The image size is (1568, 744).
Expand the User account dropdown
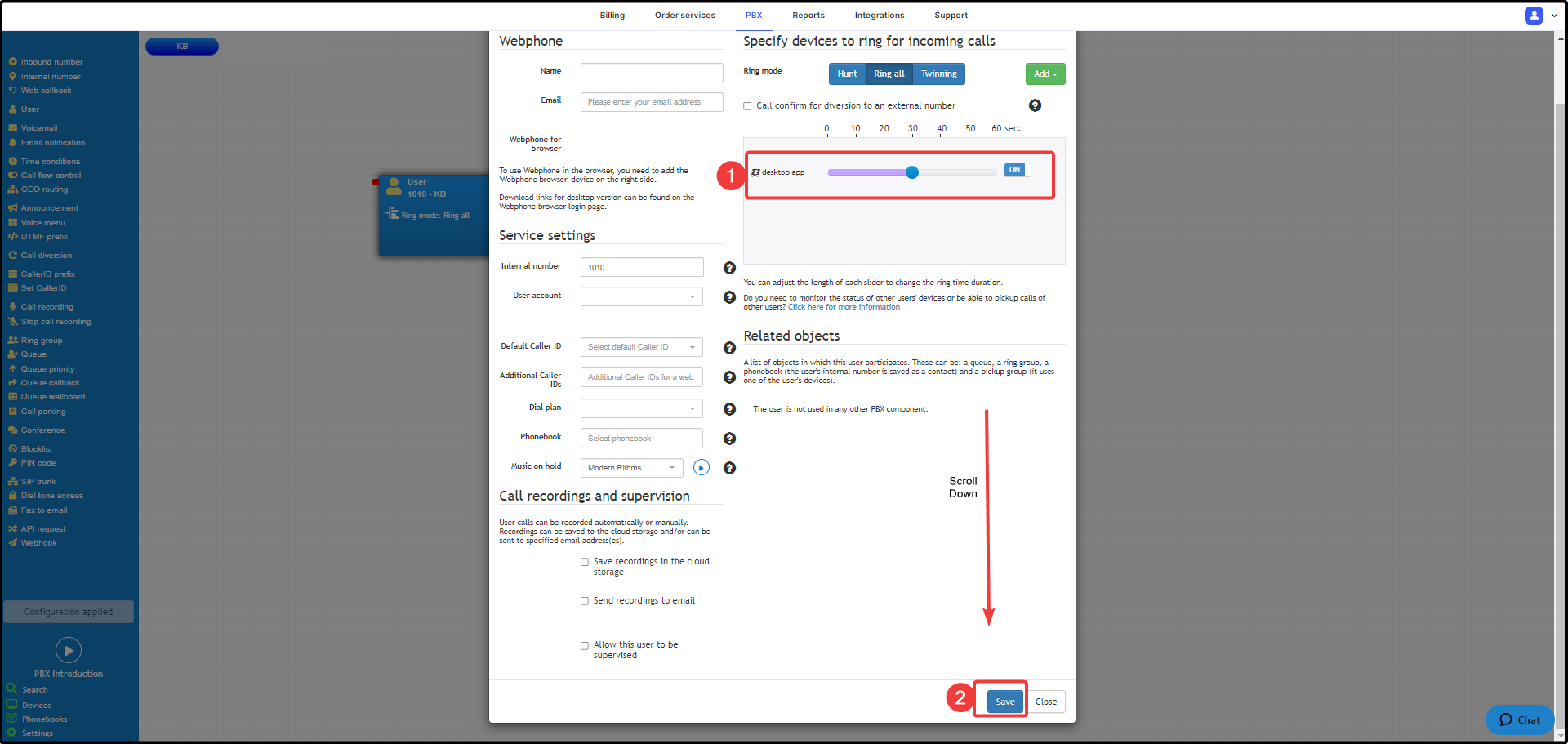click(642, 296)
